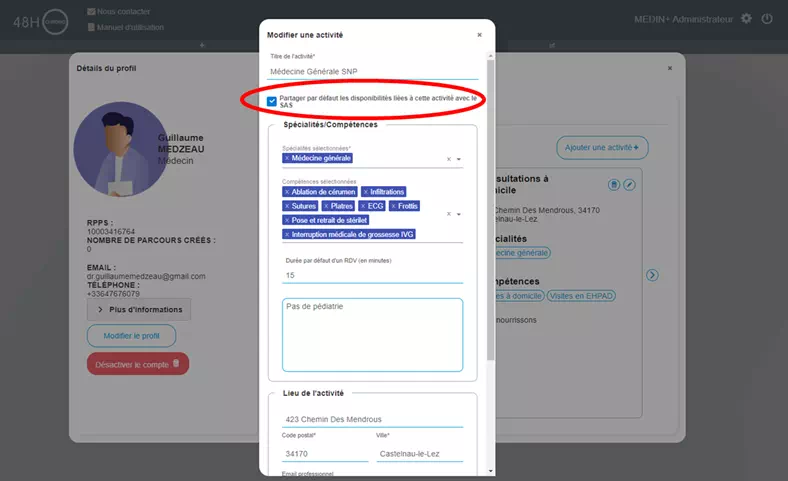The height and width of the screenshot is (481, 788).
Task: Click Modifier le profil button
Action: tap(131, 336)
